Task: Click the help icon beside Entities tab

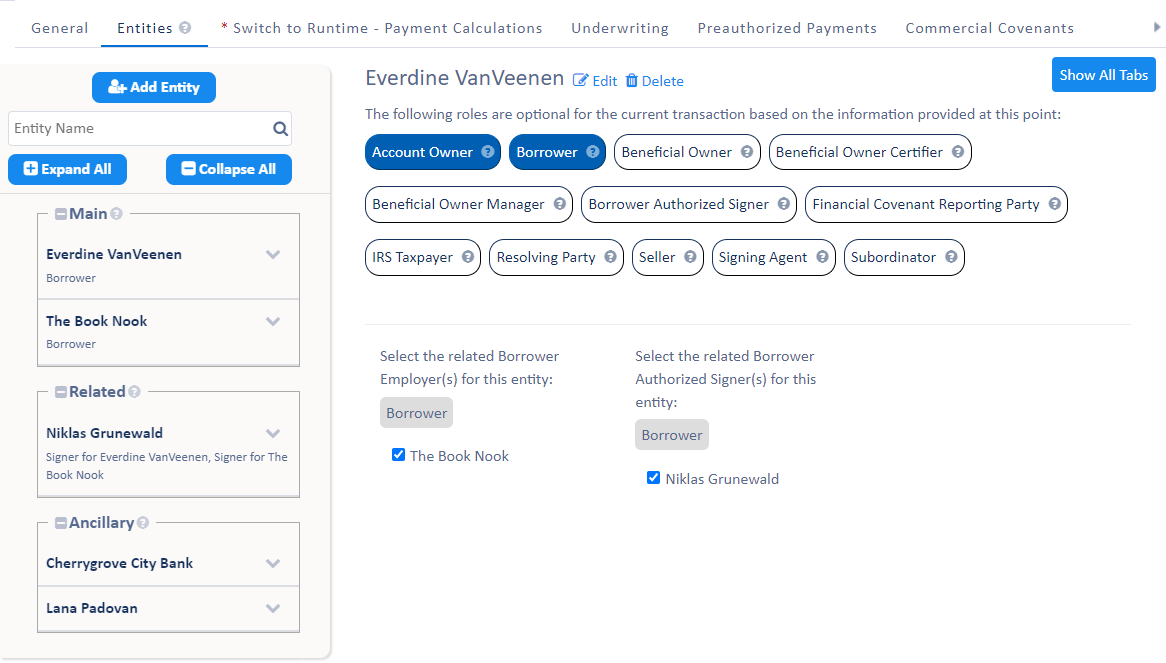Action: [x=185, y=28]
